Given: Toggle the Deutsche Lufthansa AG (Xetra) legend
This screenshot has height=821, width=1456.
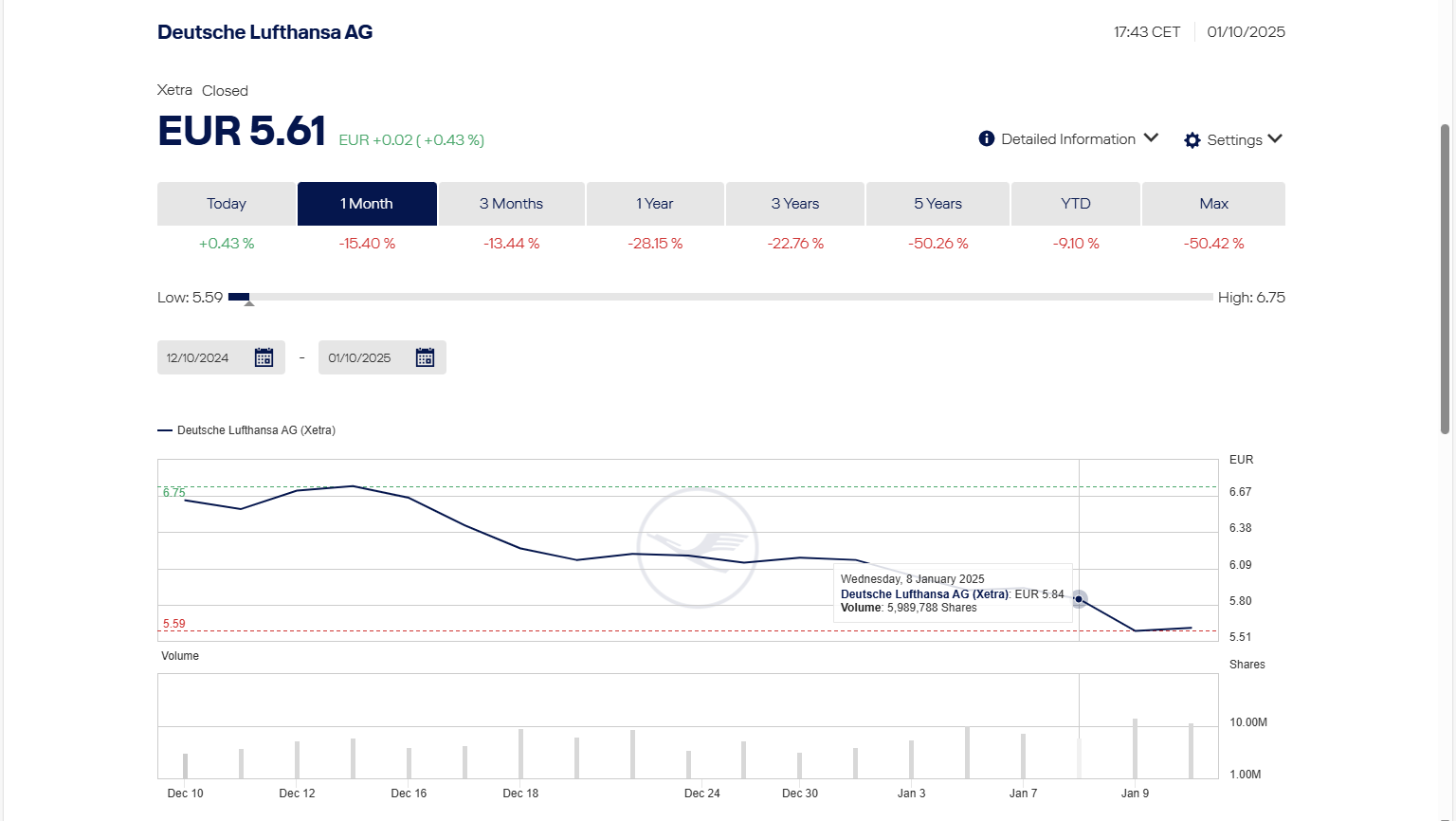Looking at the screenshot, I should pyautogui.click(x=246, y=430).
